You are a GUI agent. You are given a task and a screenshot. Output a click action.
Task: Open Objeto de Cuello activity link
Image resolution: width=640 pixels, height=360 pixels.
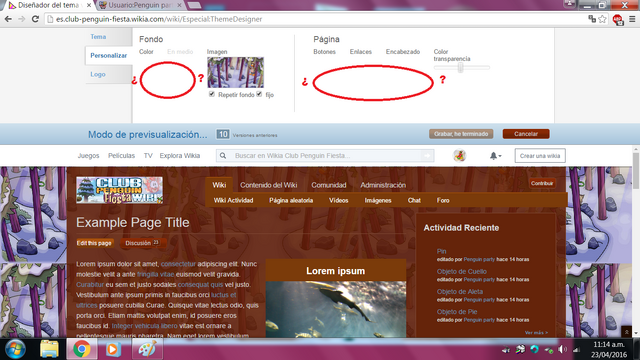pos(462,271)
